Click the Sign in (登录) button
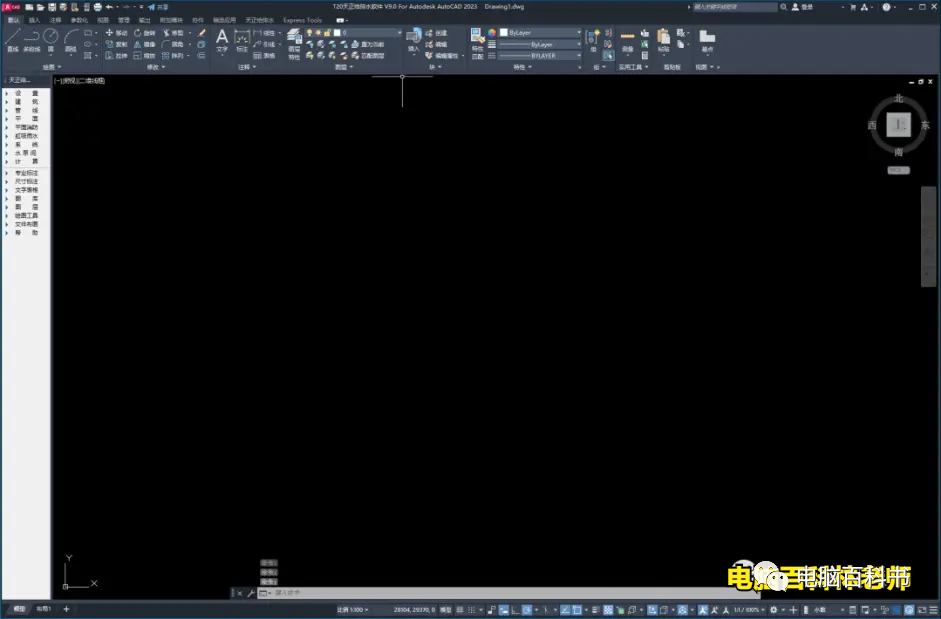This screenshot has height=619, width=941. pyautogui.click(x=803, y=7)
